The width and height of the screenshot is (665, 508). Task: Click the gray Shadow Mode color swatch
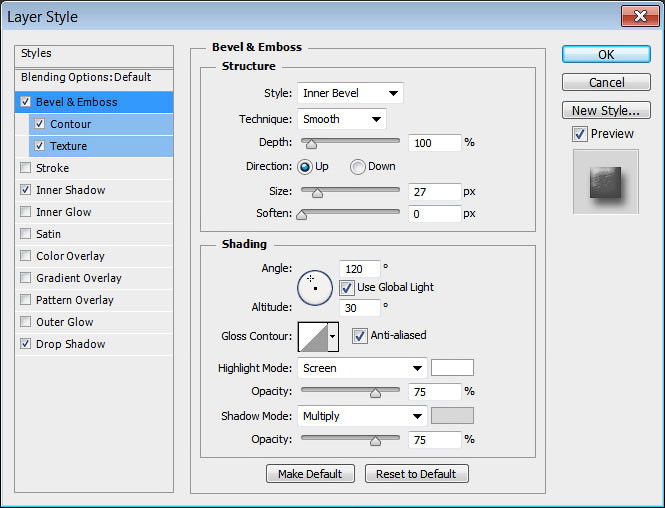click(x=452, y=416)
